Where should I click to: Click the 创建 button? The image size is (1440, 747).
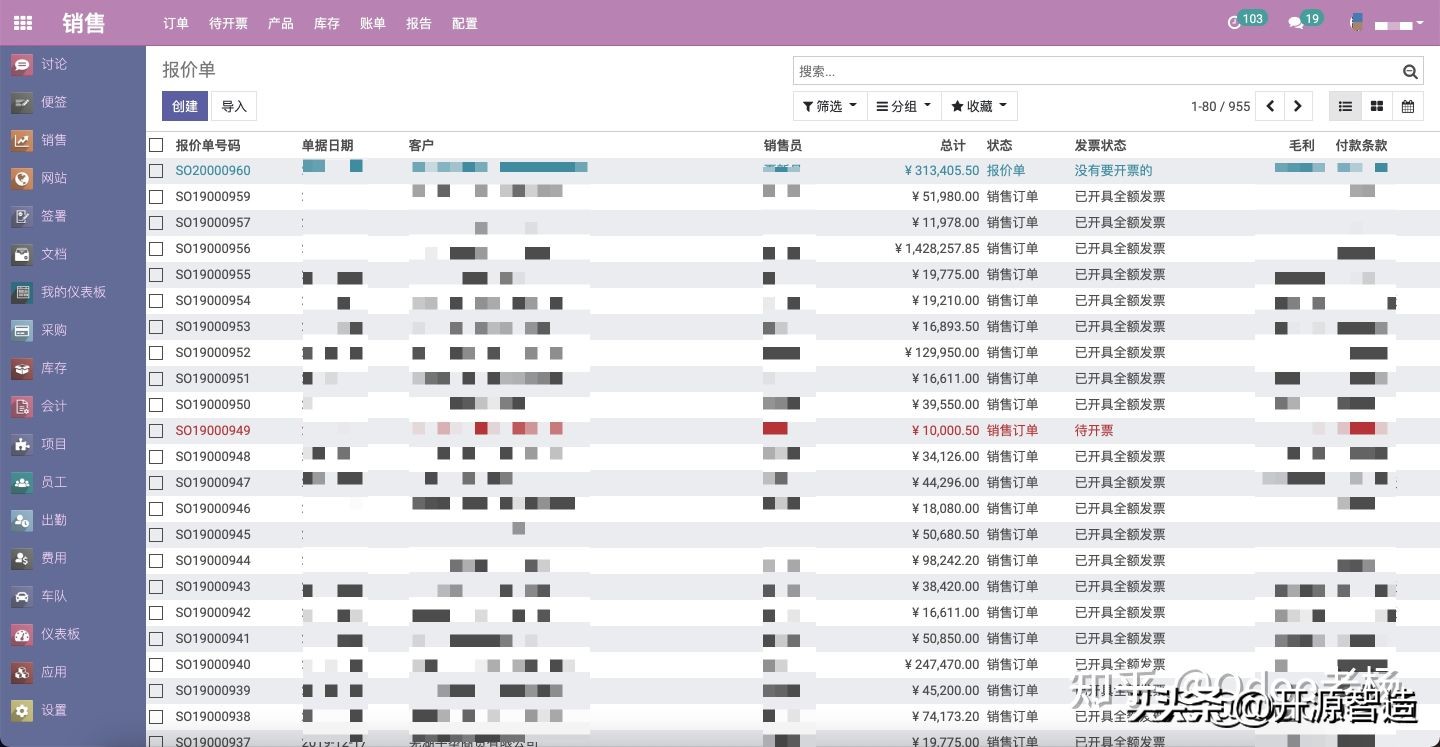[185, 106]
